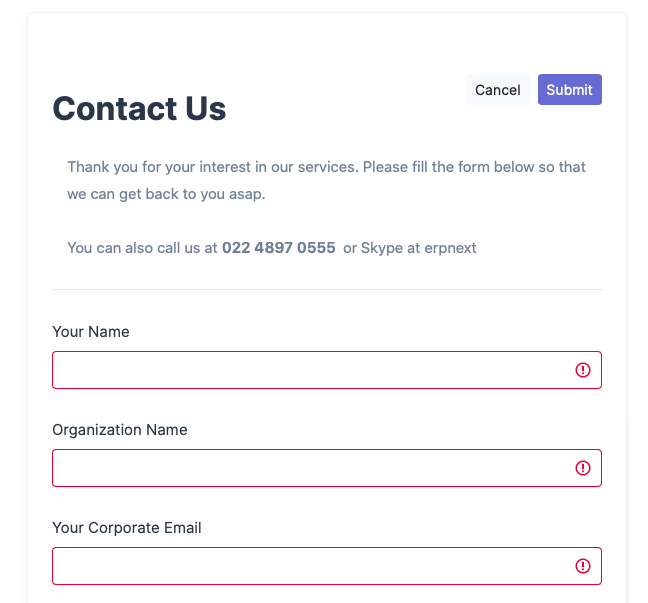Click the Your Name field label

point(91,332)
